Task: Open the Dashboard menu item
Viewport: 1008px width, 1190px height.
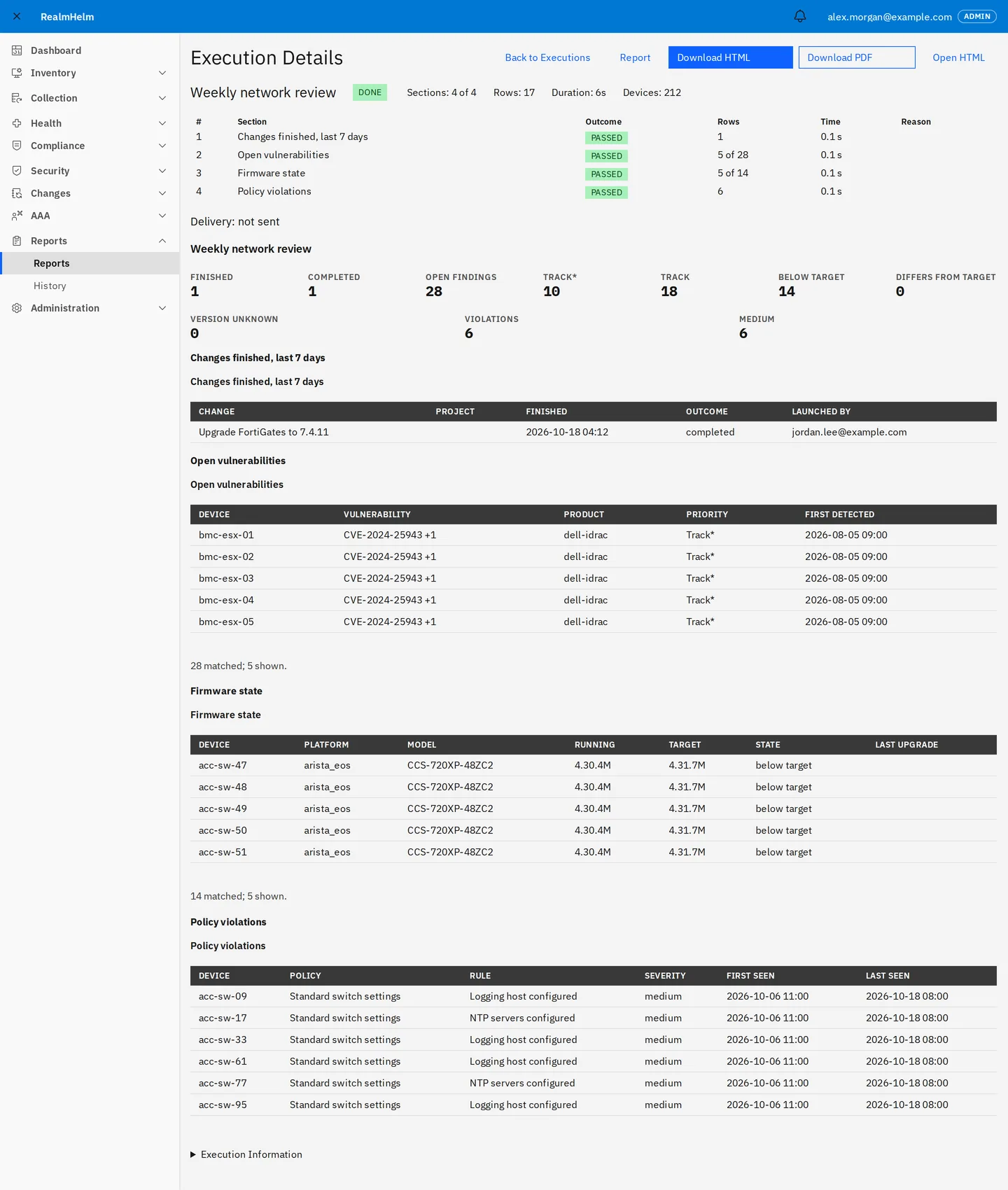Action: [x=90, y=50]
